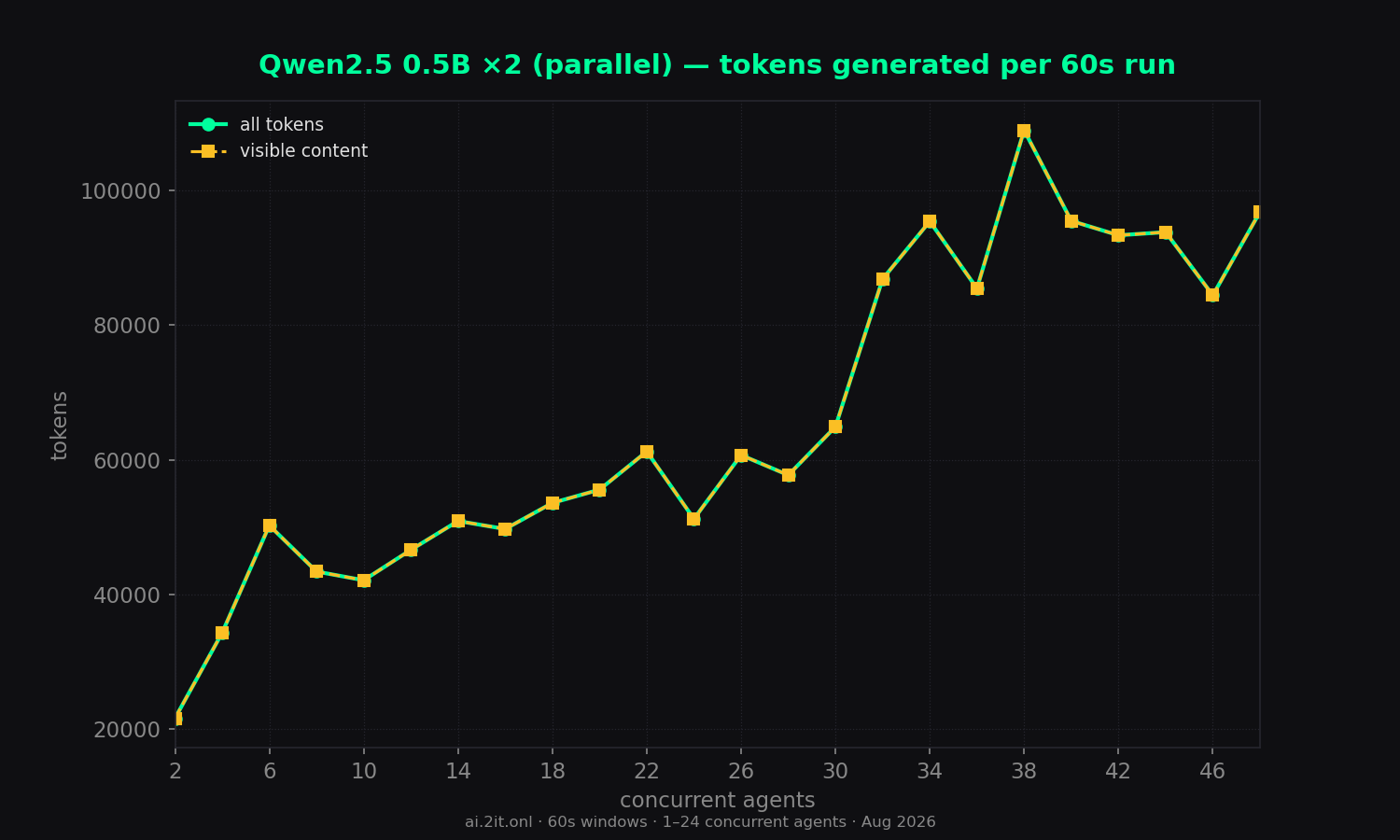Image resolution: width=1400 pixels, height=840 pixels.
Task: Click the x-axis tick label 6
Action: click(x=270, y=772)
